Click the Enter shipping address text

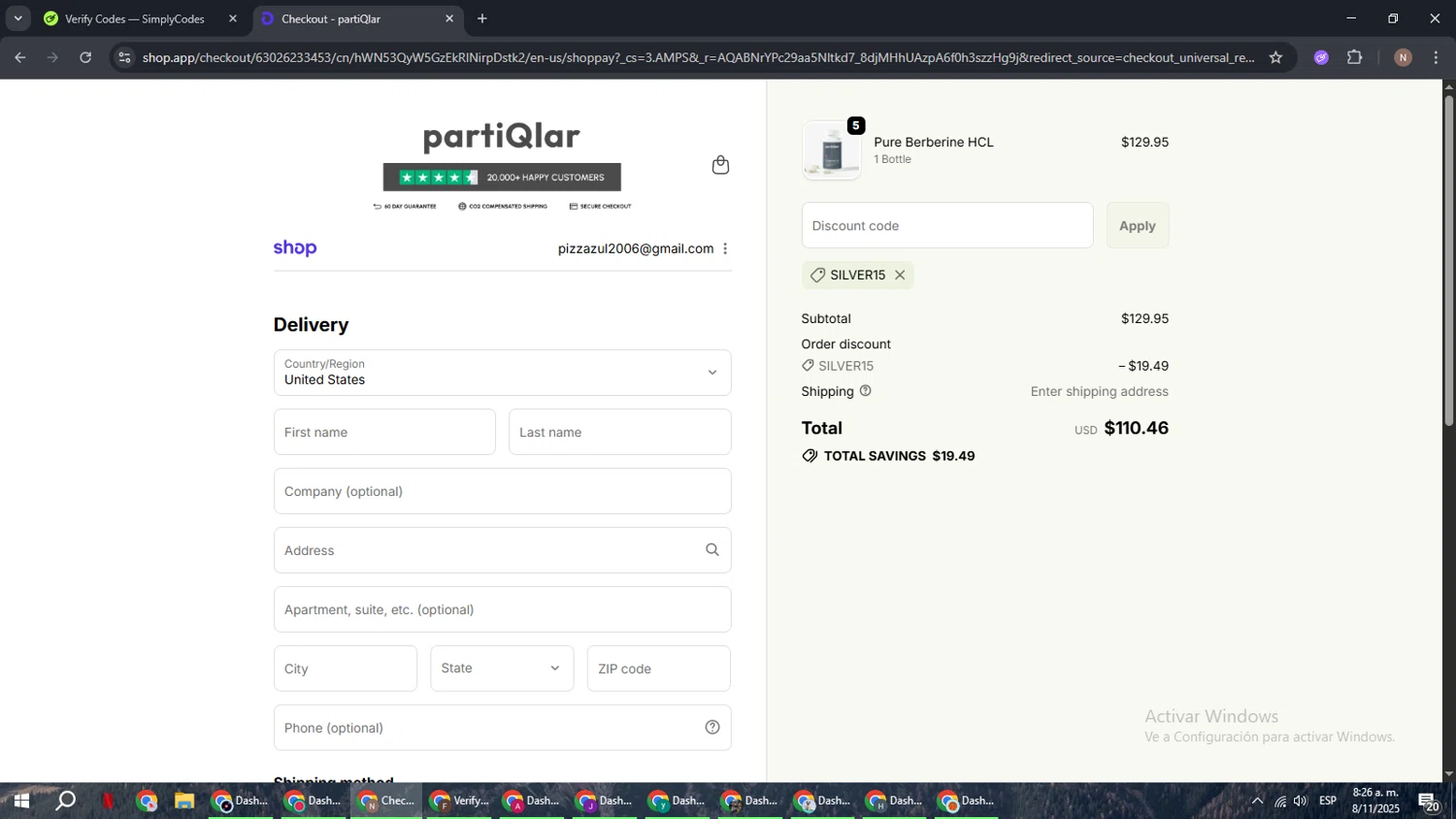1100,391
